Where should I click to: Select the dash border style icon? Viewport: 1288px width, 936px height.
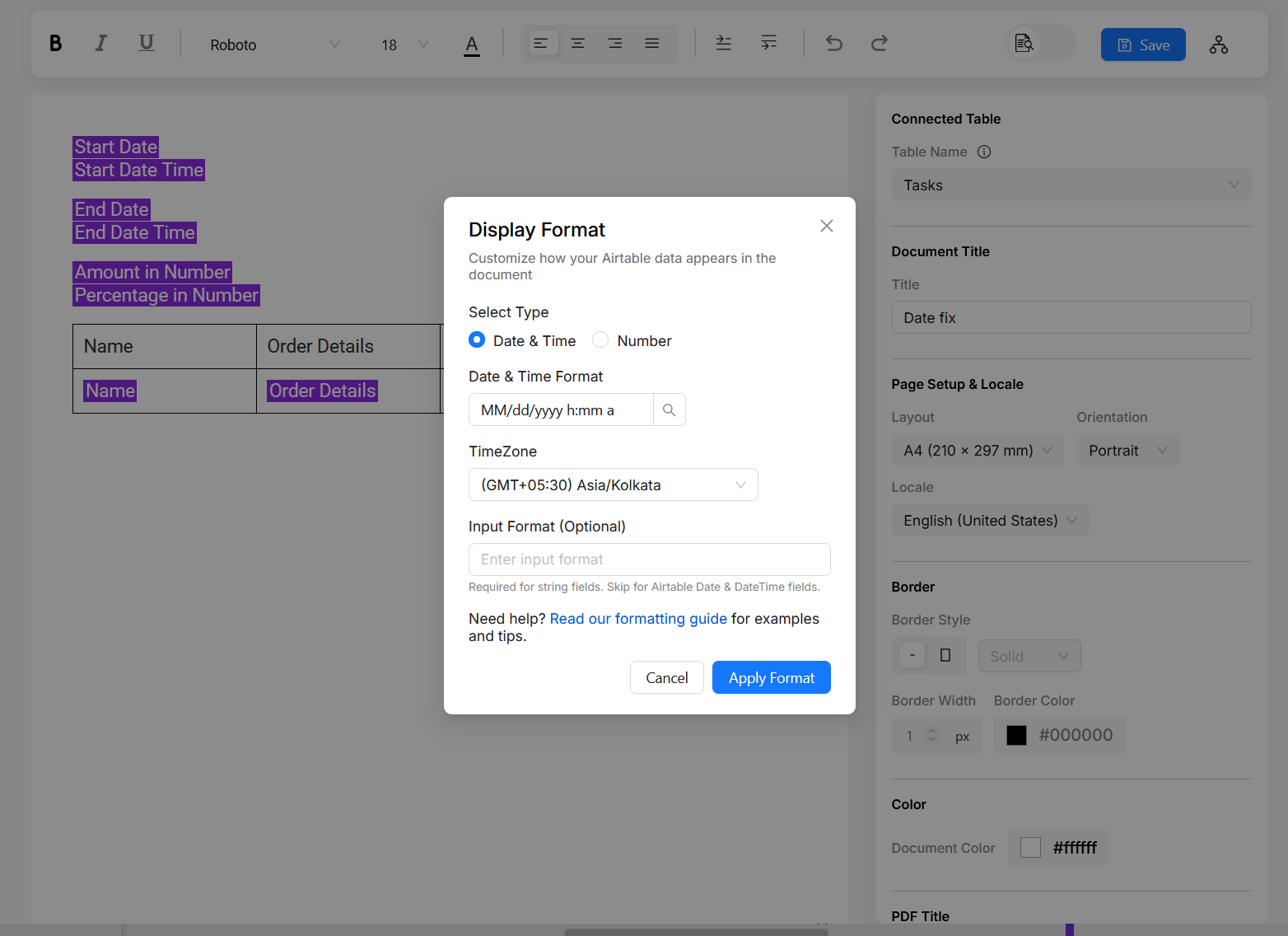pyautogui.click(x=912, y=656)
